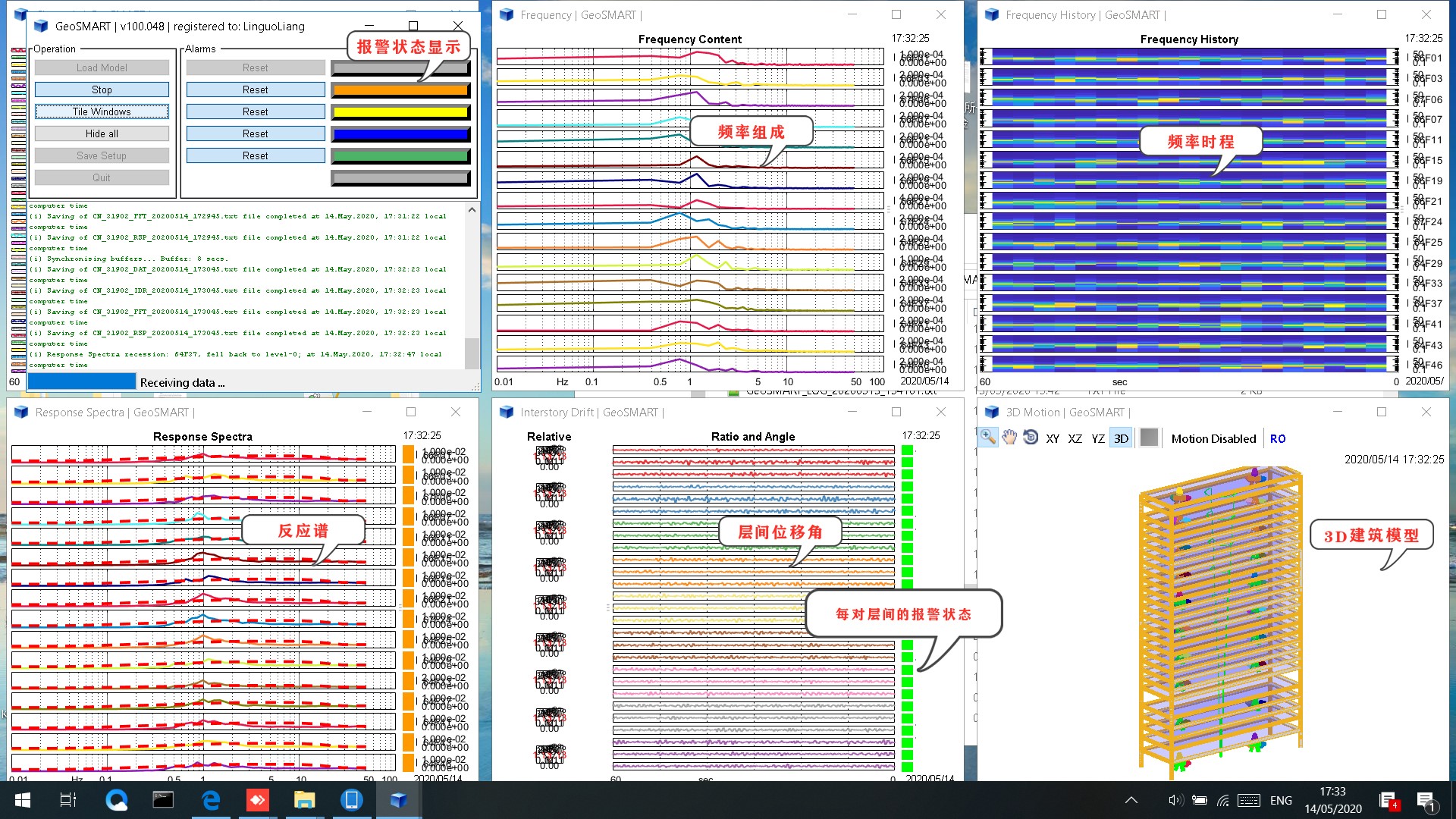Click the Hide all button in Operation
The width and height of the screenshot is (1456, 819).
click(101, 133)
